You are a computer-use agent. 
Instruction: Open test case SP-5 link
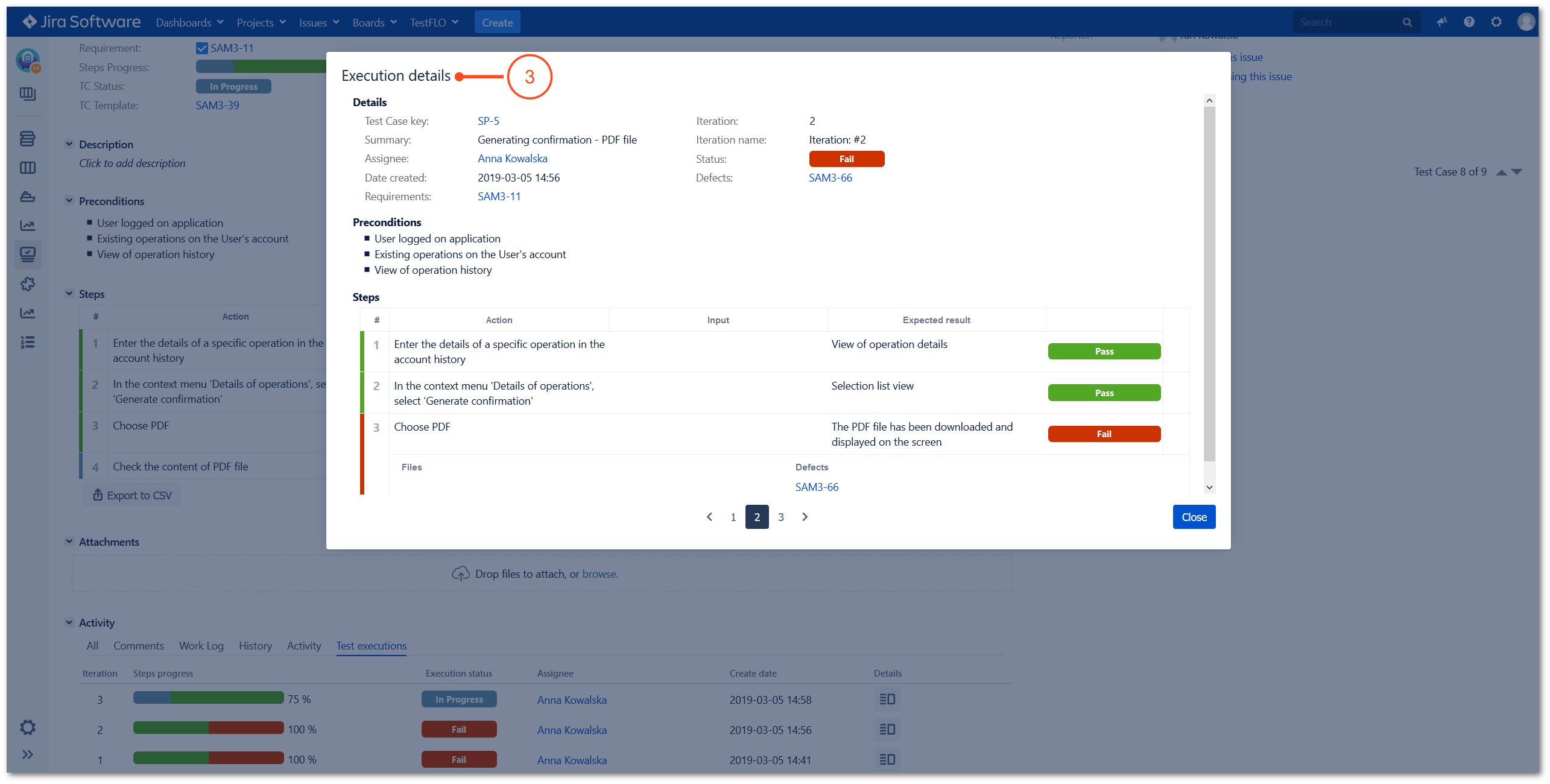click(x=488, y=121)
